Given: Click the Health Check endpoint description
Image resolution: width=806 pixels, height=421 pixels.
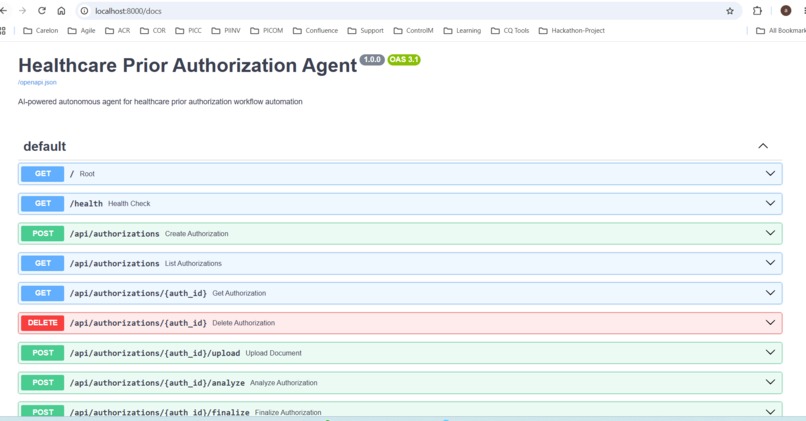Looking at the screenshot, I should 129,204.
